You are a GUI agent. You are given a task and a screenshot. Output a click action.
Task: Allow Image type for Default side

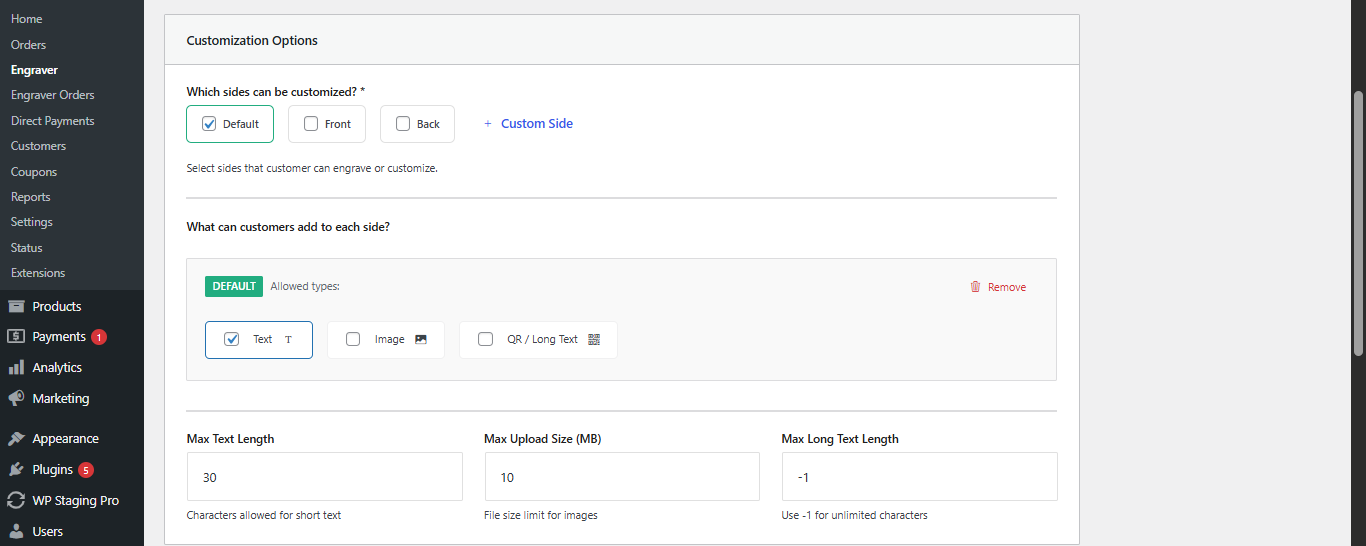pyautogui.click(x=353, y=339)
